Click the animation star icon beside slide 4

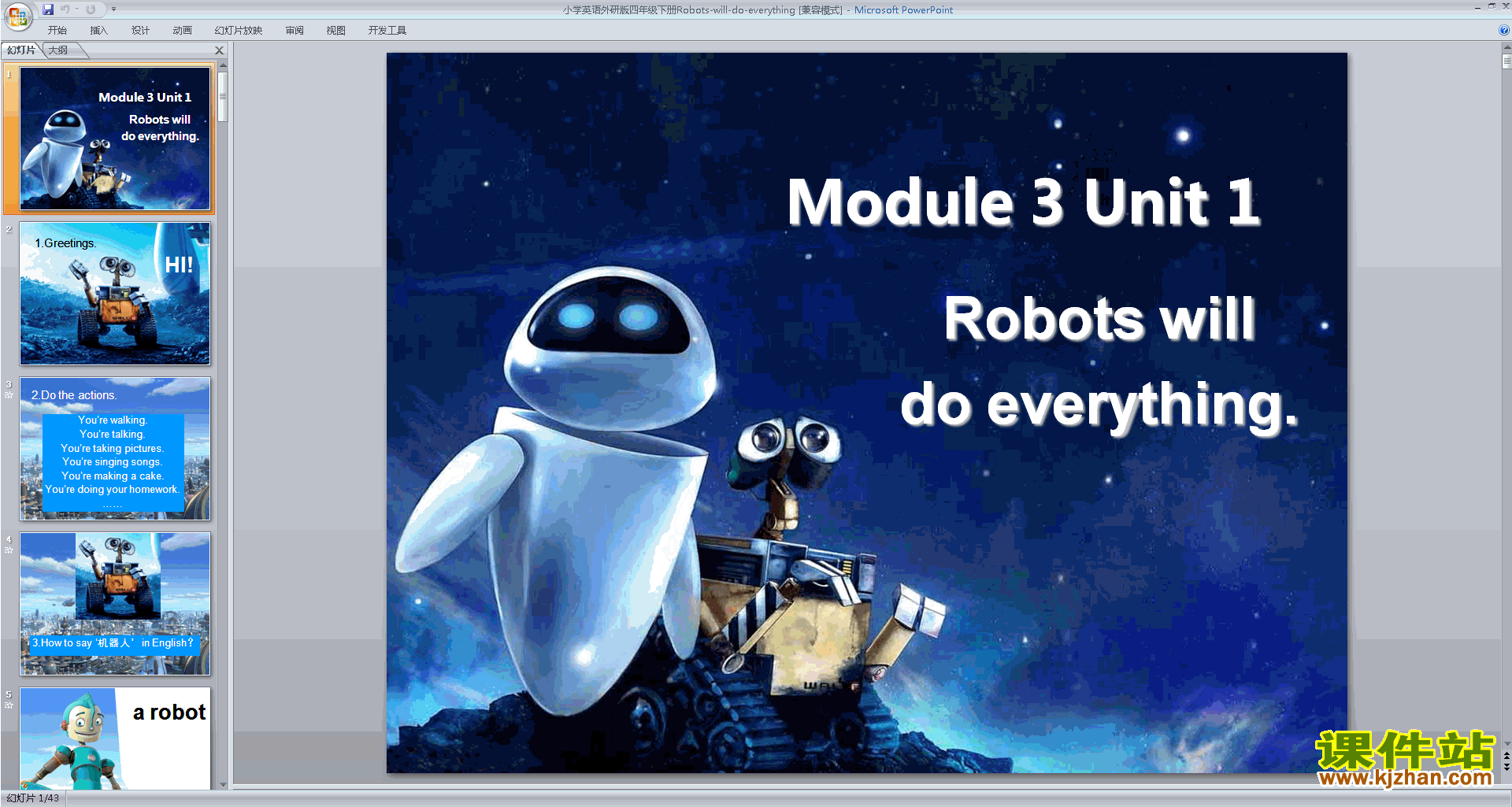pos(9,550)
